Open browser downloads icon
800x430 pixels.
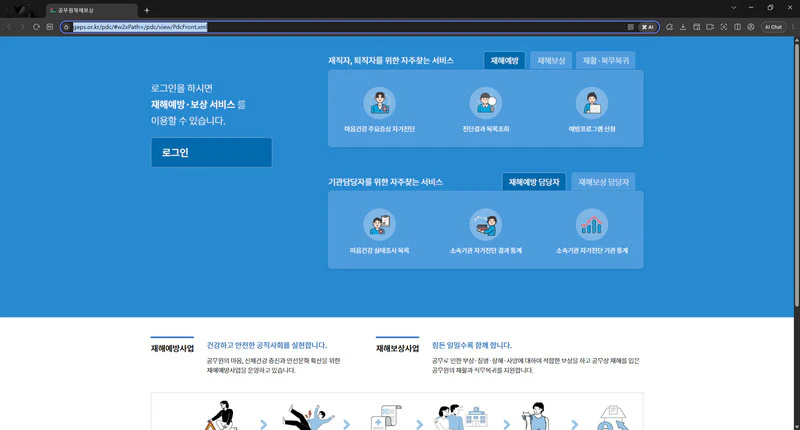[x=683, y=27]
